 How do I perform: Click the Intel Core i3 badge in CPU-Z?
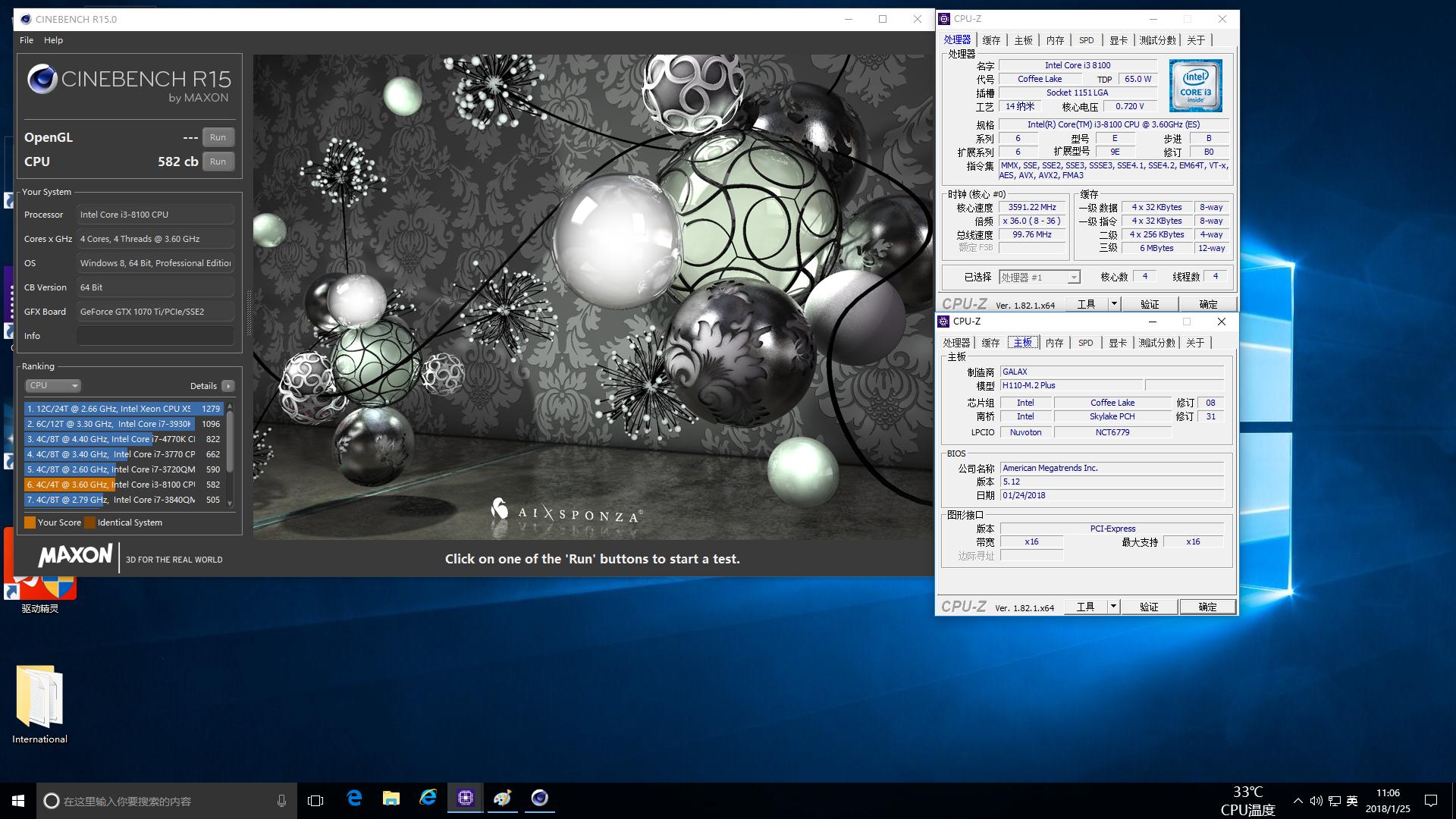(1194, 85)
